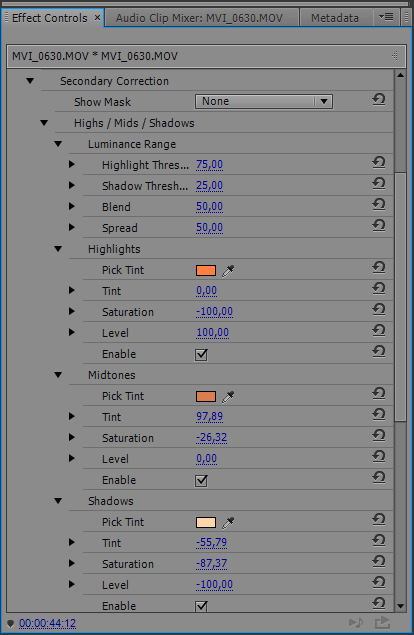The height and width of the screenshot is (635, 414).
Task: Select the Shadows Pick Tint eyedropper
Action: pos(228,523)
